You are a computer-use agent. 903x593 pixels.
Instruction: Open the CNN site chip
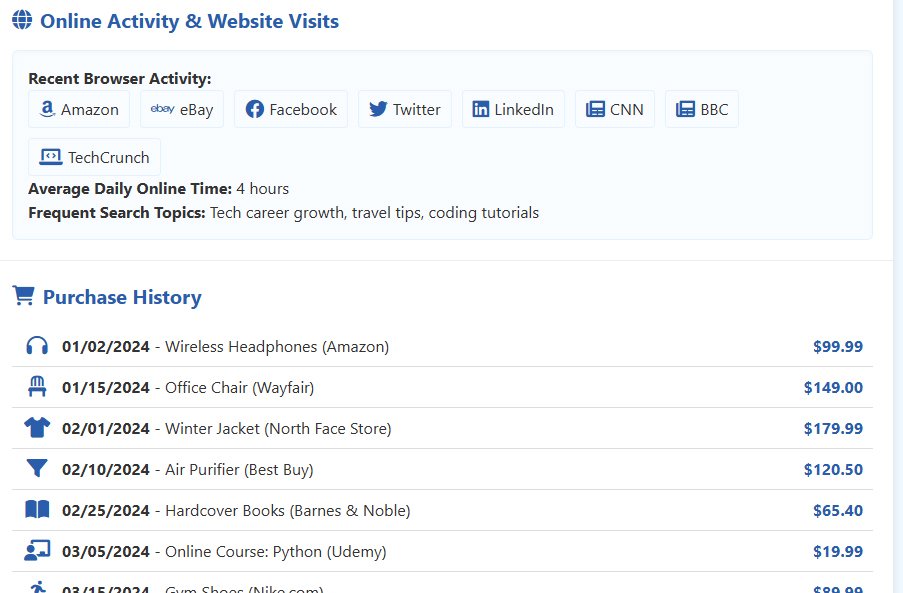click(x=614, y=109)
